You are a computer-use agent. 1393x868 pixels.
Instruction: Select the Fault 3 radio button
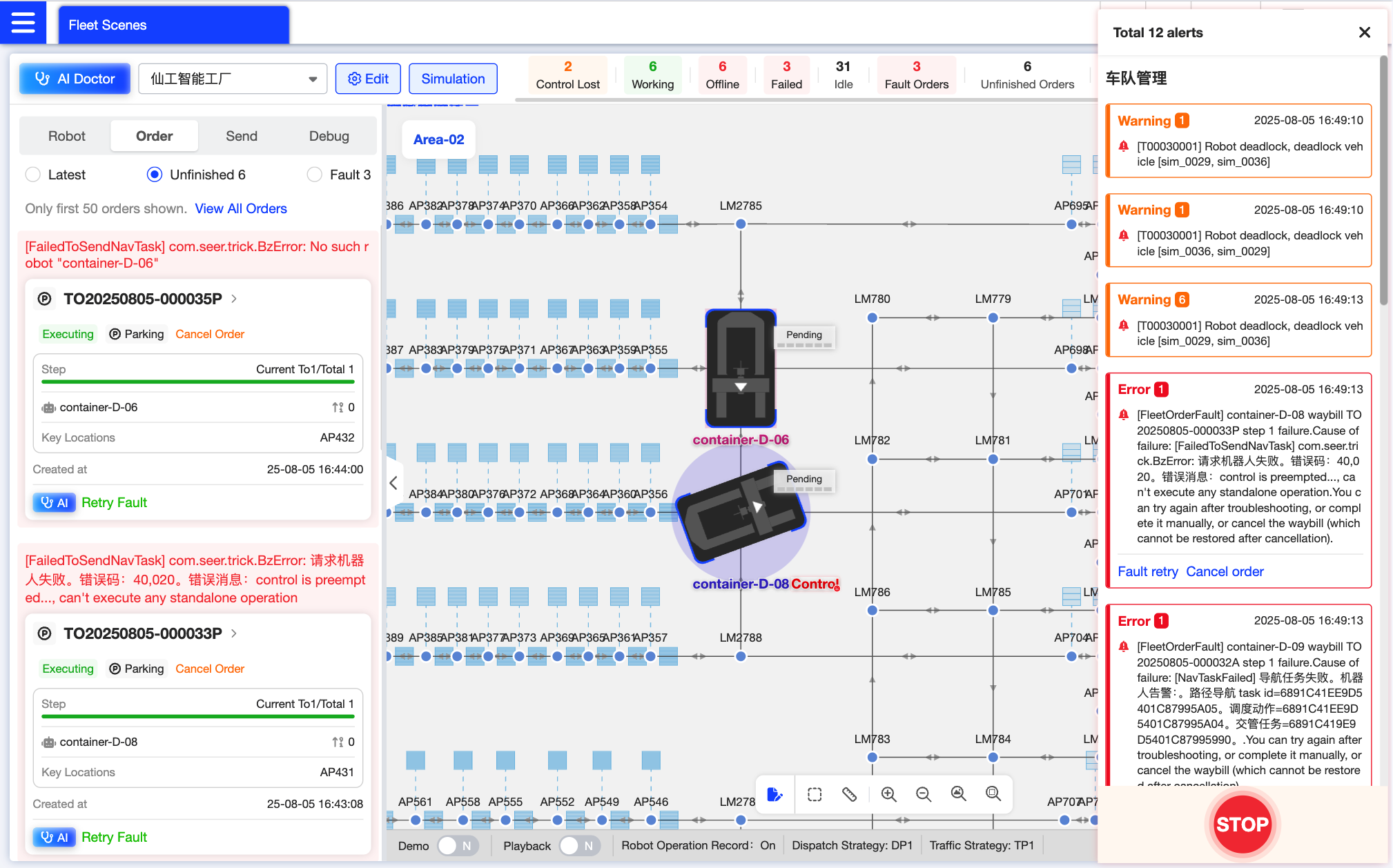click(314, 175)
